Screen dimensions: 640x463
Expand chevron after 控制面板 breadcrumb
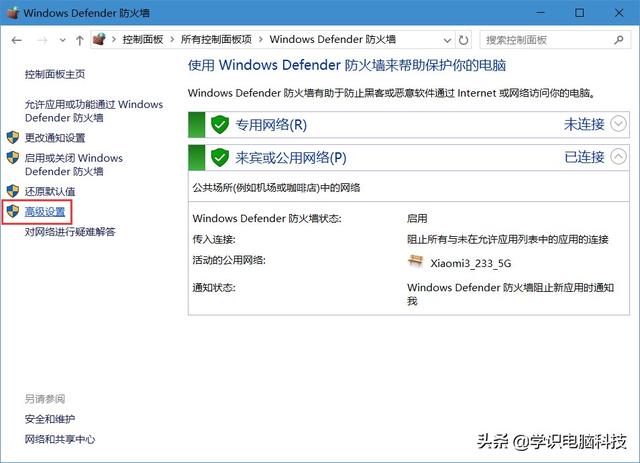172,40
